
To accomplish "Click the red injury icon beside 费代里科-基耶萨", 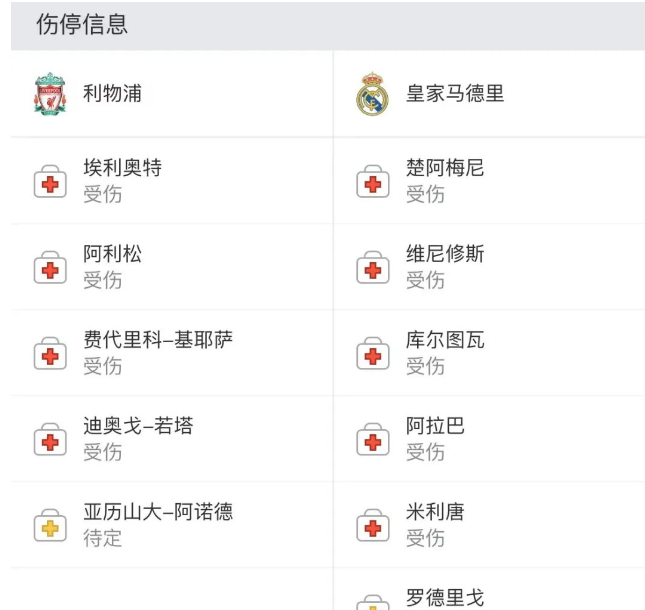I will [50, 353].
